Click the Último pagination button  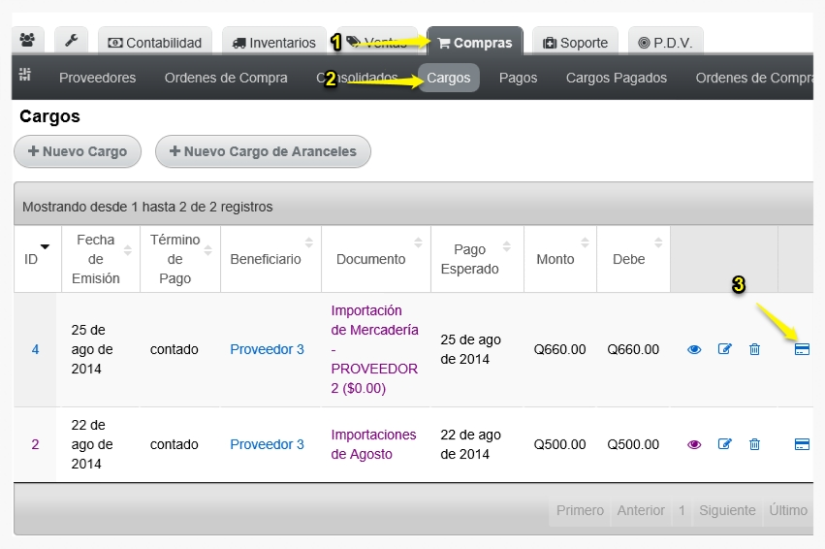[x=788, y=510]
